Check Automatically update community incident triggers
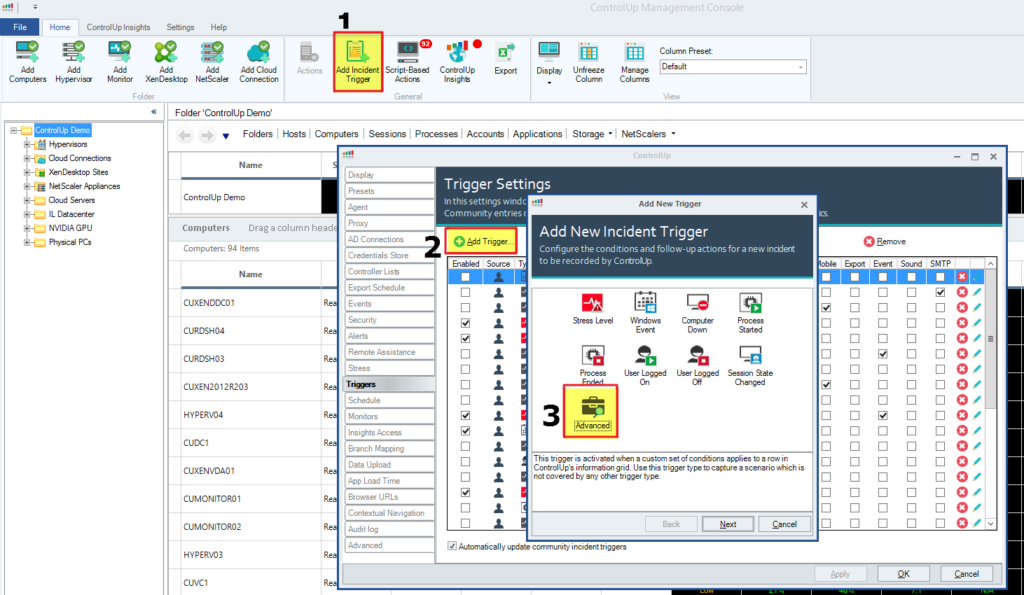Image resolution: width=1024 pixels, height=595 pixels. 453,546
